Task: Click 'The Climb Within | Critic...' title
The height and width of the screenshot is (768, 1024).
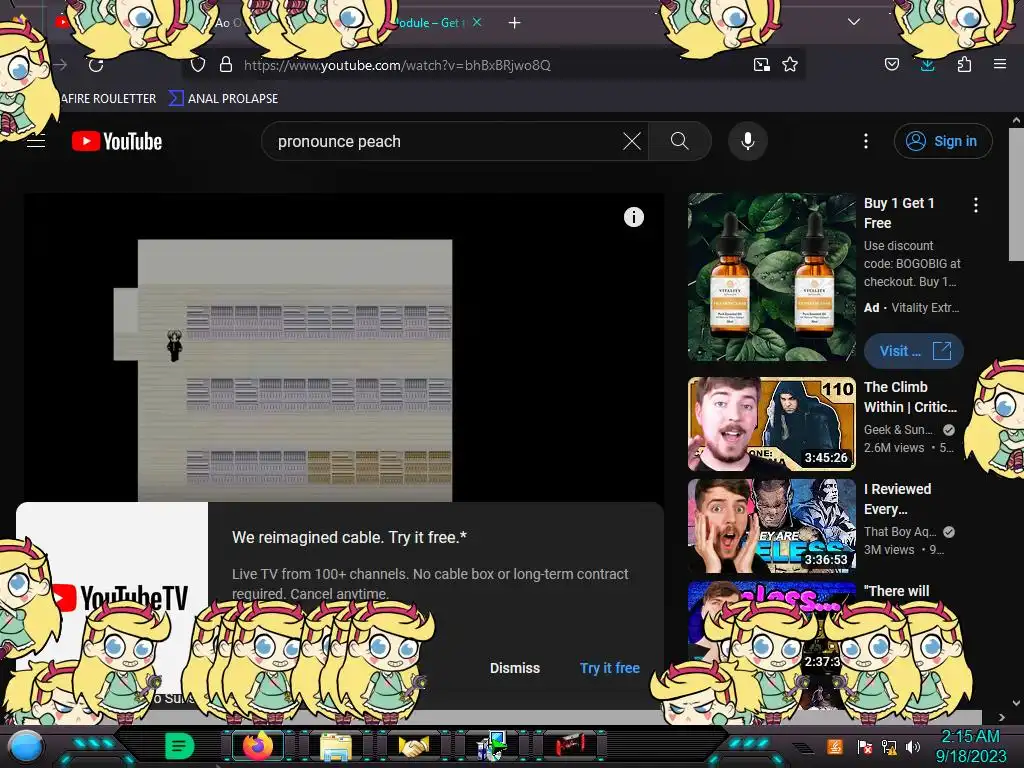Action: (910, 397)
